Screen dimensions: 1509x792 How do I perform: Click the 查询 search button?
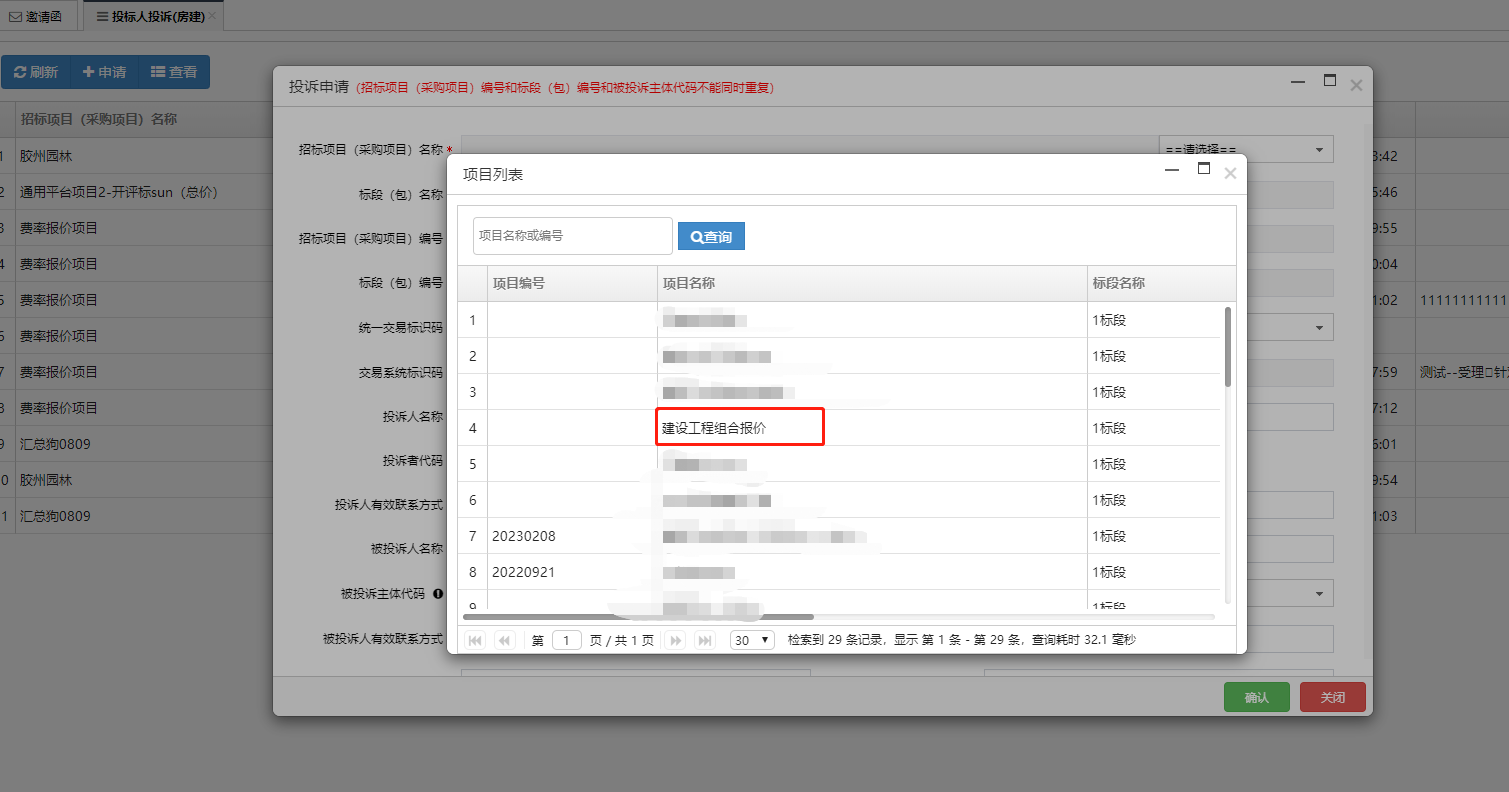[x=711, y=236]
